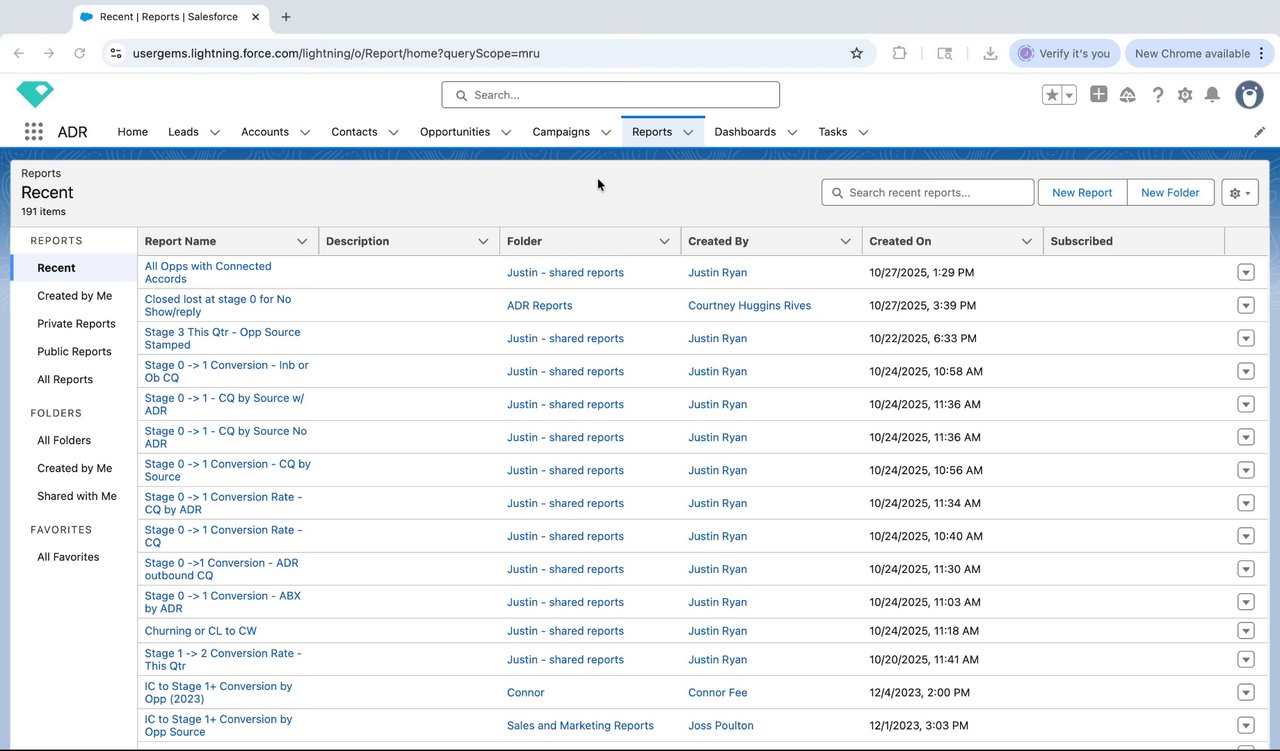The image size is (1280, 751).
Task: Click the browser address bar URL
Action: 336,53
